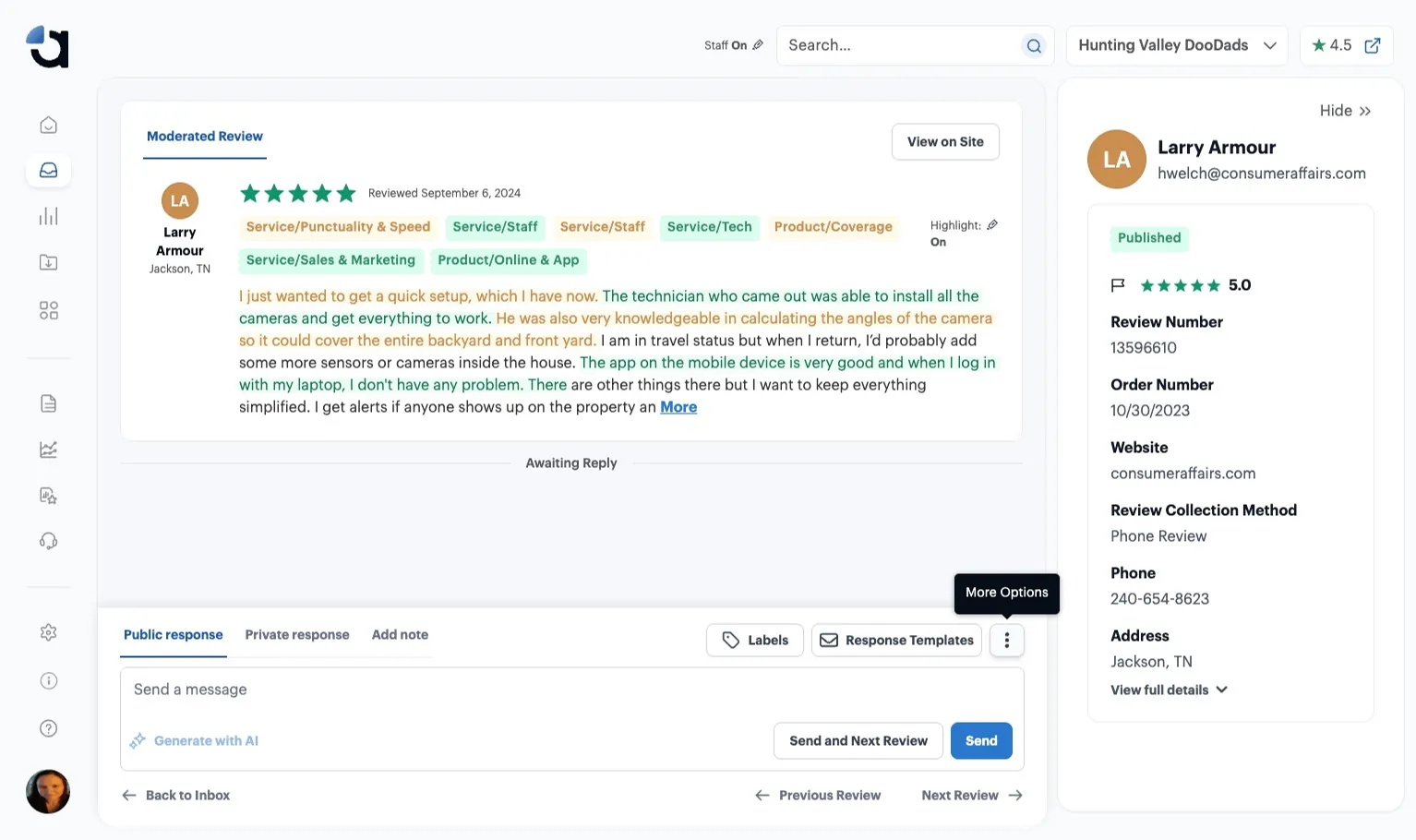1416x840 pixels.
Task: Click the Service/Punctuality & Speed tag
Action: 338,227
